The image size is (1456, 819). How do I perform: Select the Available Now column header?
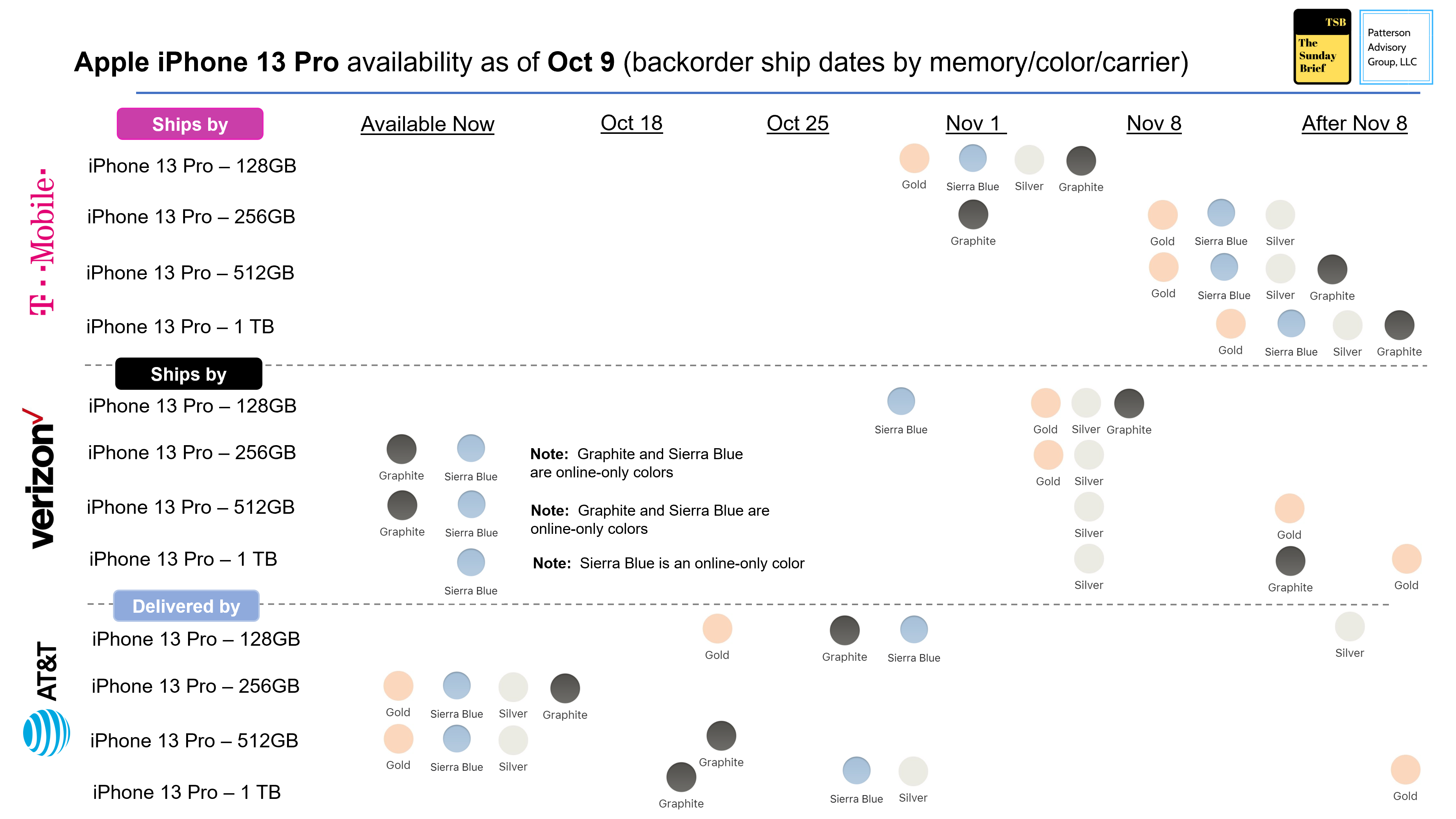pyautogui.click(x=427, y=124)
